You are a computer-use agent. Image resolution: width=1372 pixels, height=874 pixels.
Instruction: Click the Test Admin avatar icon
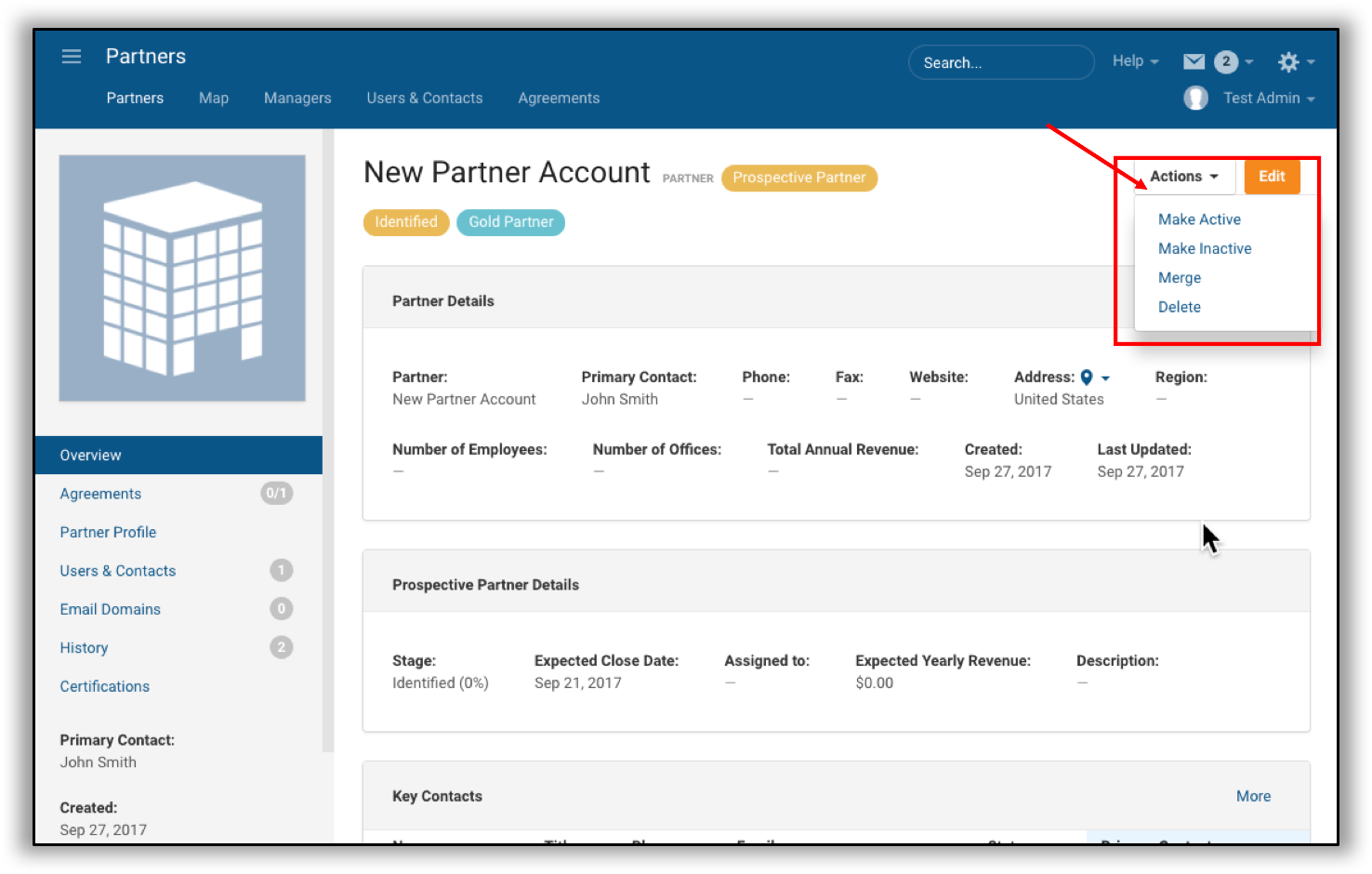(1195, 98)
